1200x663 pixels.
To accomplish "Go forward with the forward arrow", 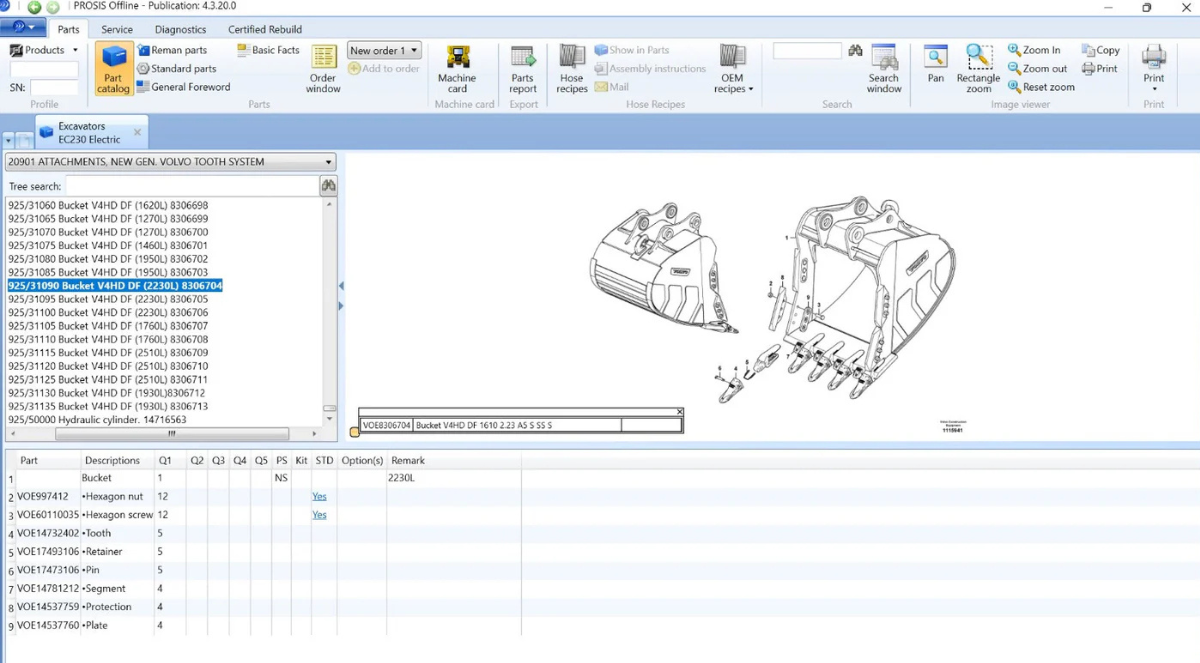I will point(52,7).
